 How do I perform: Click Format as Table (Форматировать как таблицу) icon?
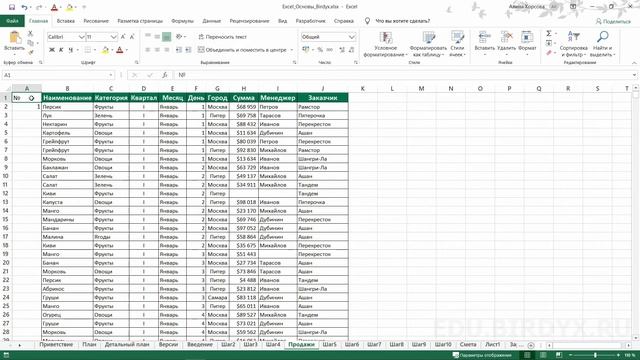click(x=428, y=38)
